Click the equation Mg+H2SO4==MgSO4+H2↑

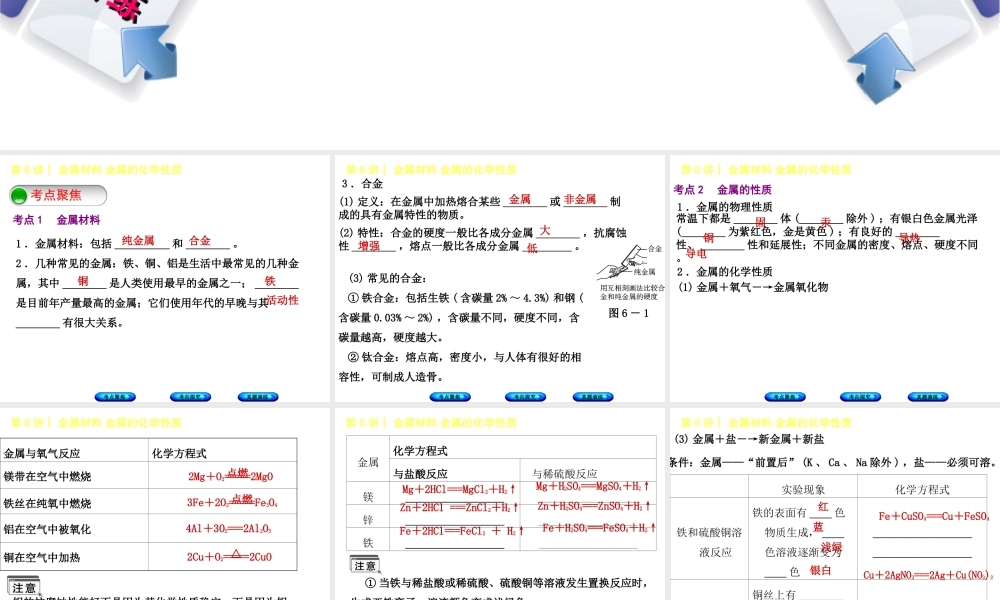pyautogui.click(x=592, y=486)
